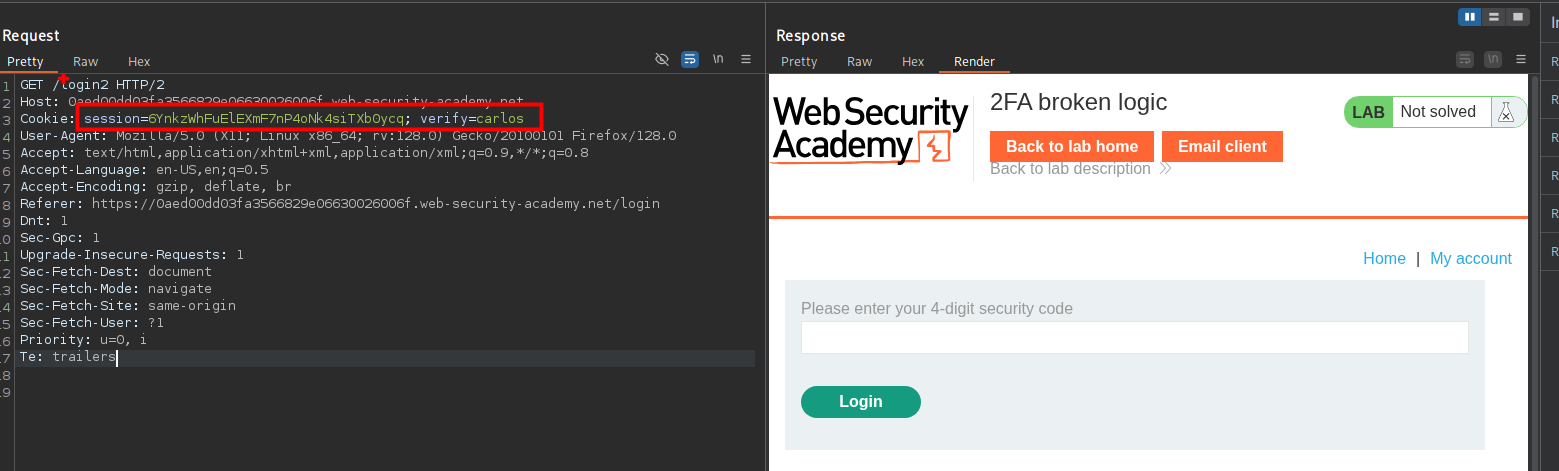The height and width of the screenshot is (471, 1559).
Task: Click Response panel newline characters icon
Action: [1493, 60]
